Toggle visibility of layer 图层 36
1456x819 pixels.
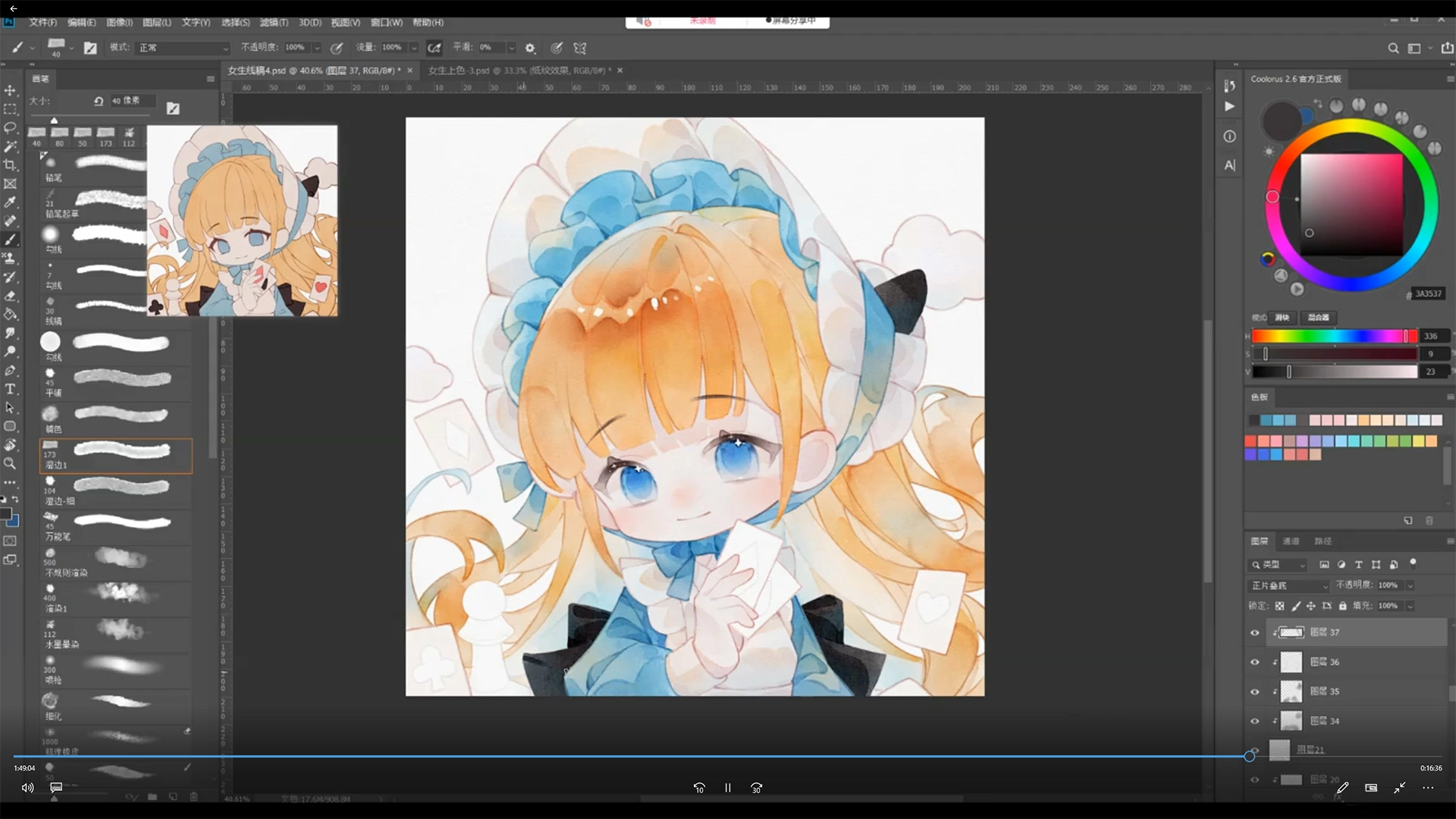click(1254, 662)
